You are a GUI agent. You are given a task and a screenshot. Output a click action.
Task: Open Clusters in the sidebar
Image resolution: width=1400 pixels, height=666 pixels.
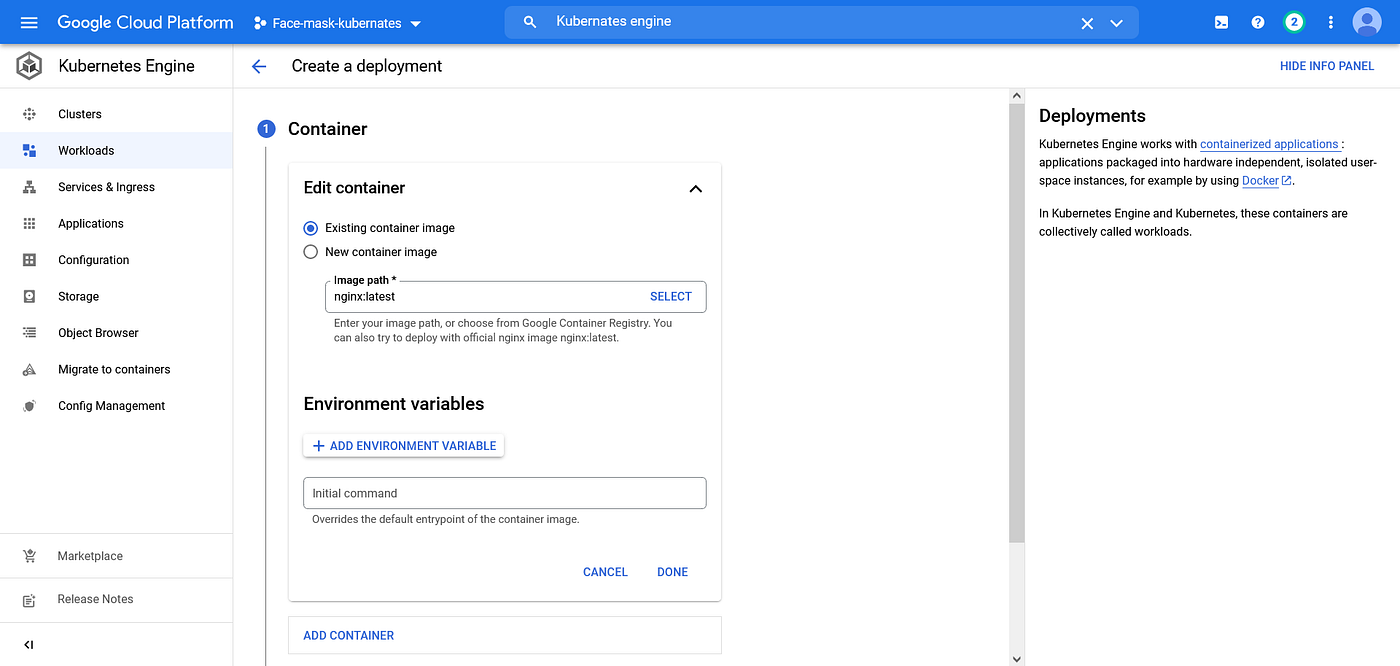click(116, 114)
